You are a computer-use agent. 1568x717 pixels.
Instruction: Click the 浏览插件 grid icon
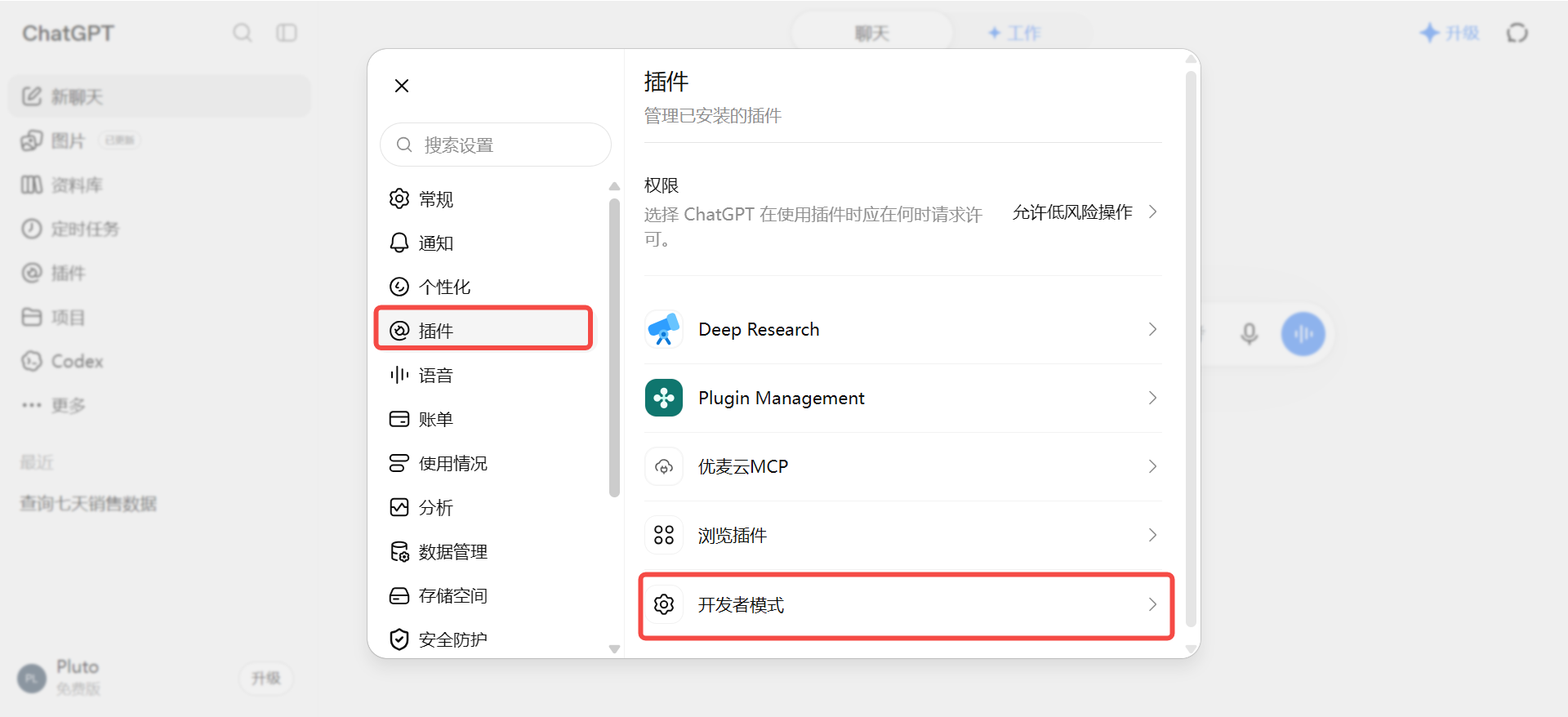point(664,535)
